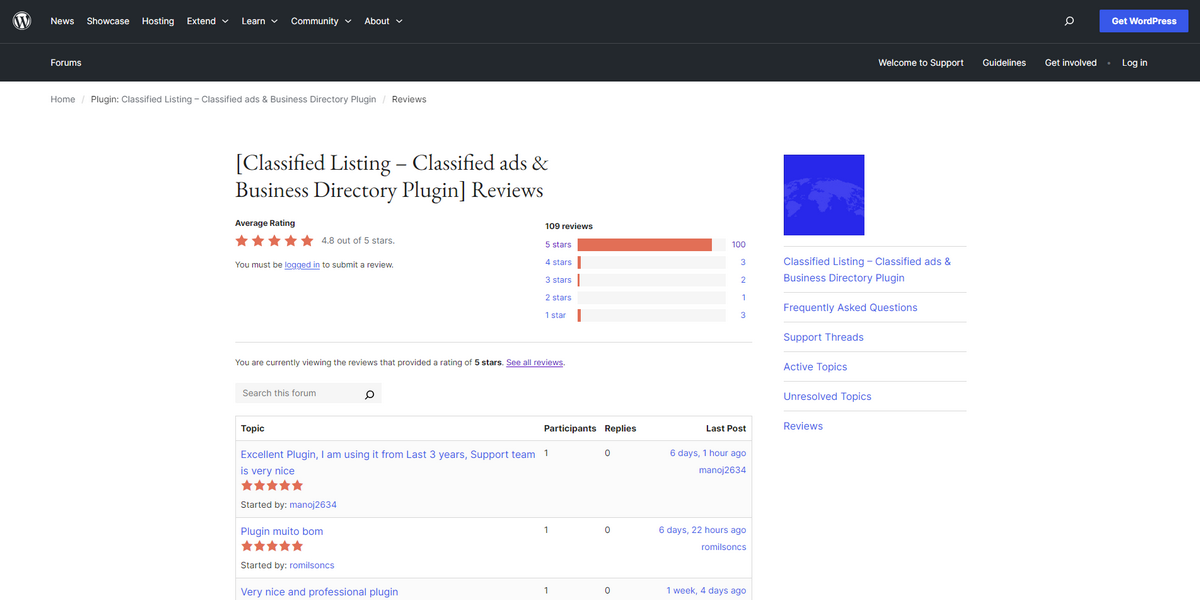Click See all reviews link
1200x600 pixels.
535,362
